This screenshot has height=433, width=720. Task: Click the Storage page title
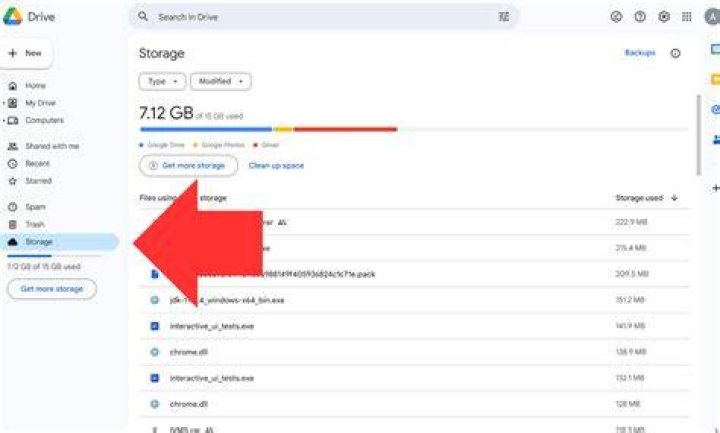(162, 53)
